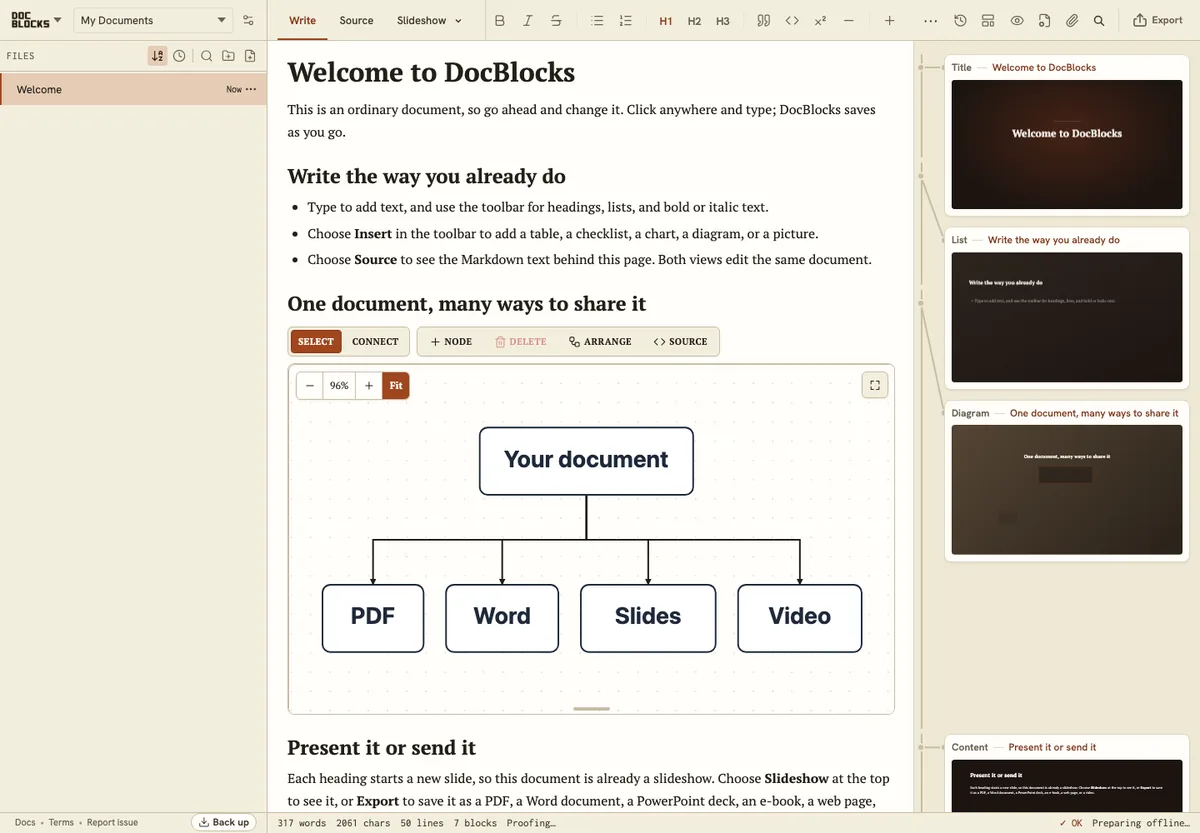This screenshot has width=1200, height=833.
Task: Select the Video node
Action: (x=800, y=618)
